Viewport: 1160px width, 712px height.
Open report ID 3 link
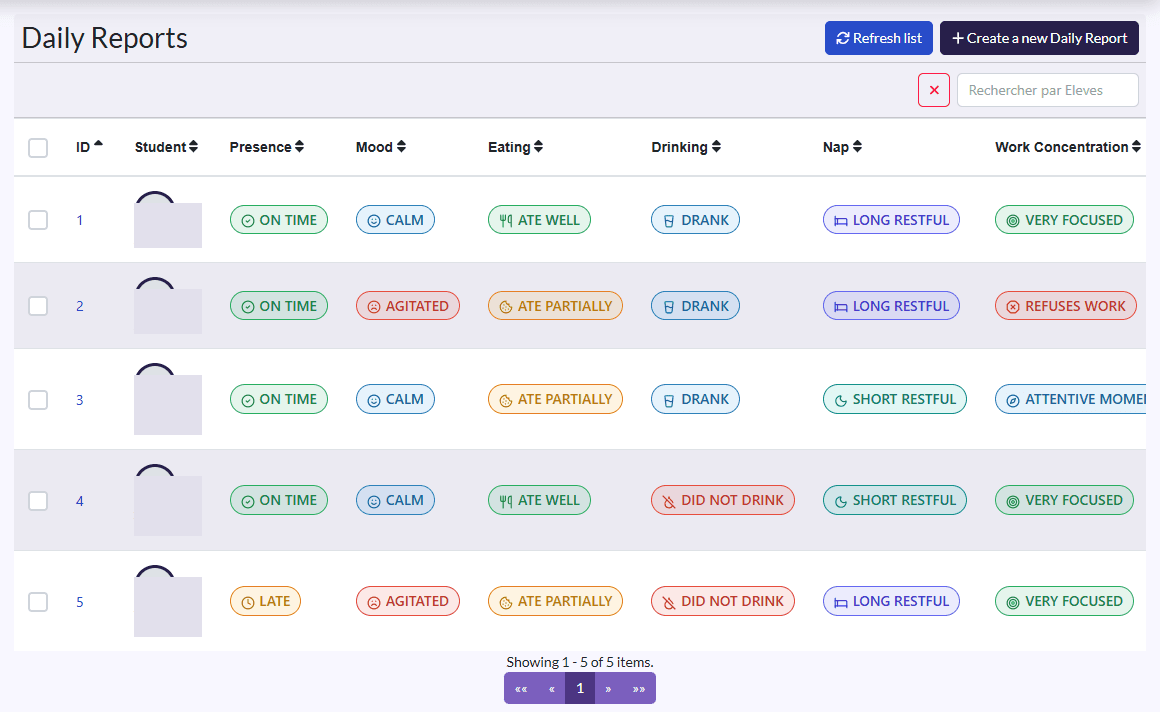[80, 400]
